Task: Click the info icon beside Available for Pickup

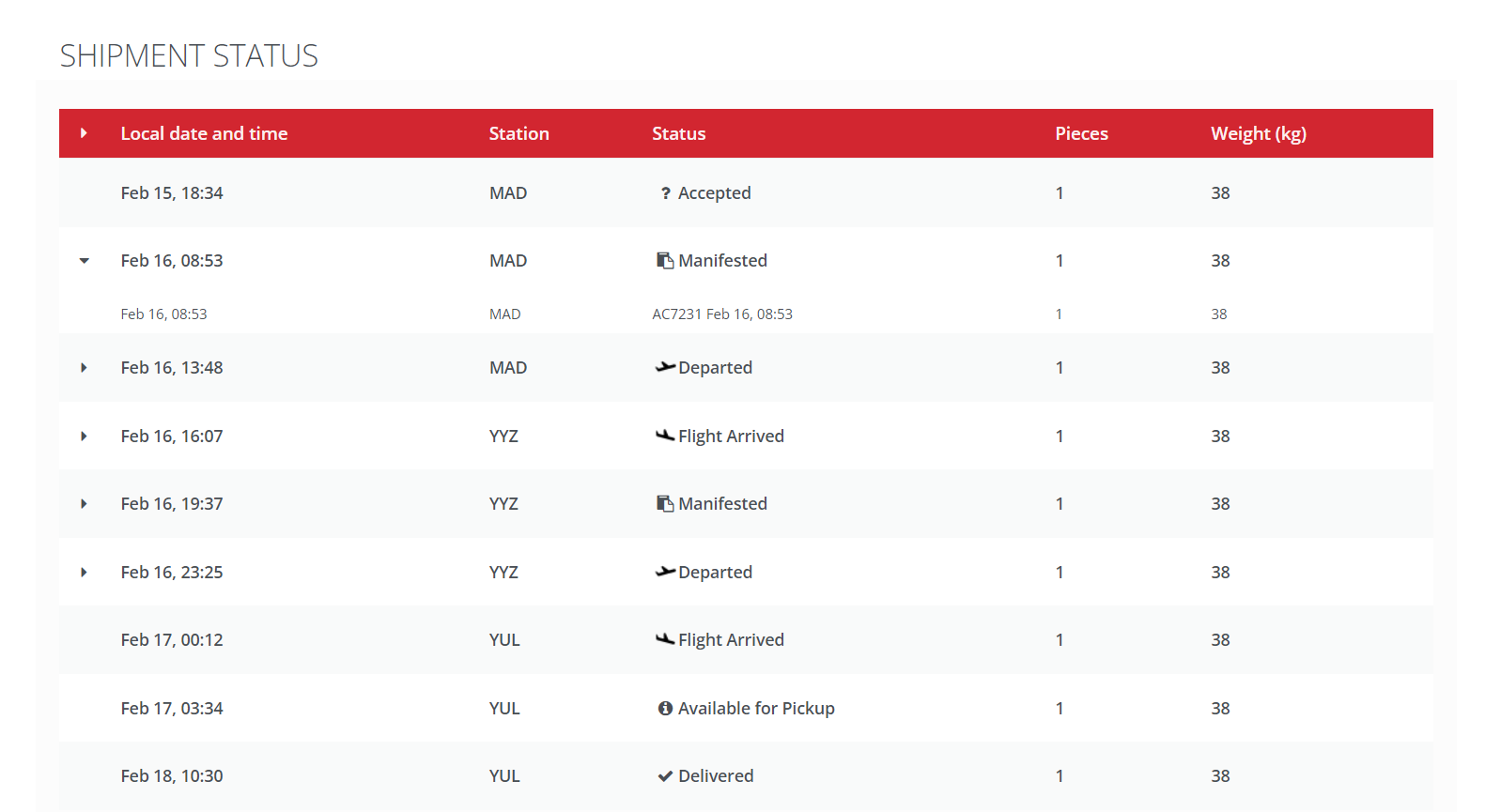Action: (665, 709)
